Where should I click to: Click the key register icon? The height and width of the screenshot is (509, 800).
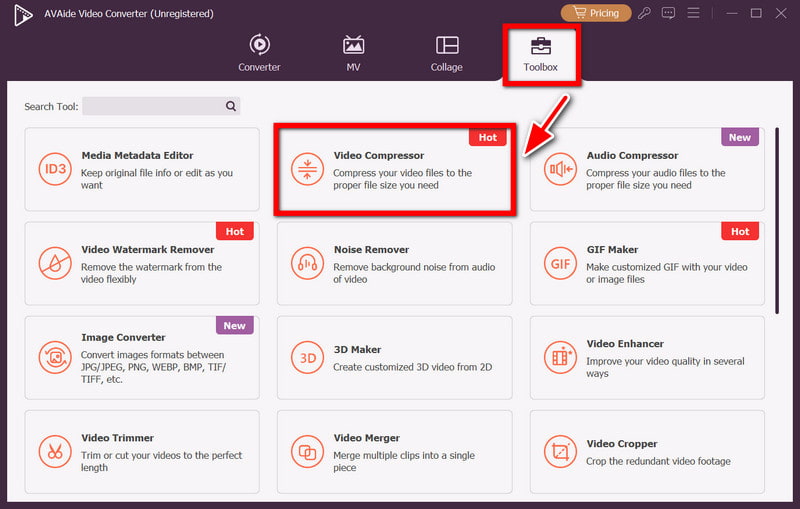[646, 13]
